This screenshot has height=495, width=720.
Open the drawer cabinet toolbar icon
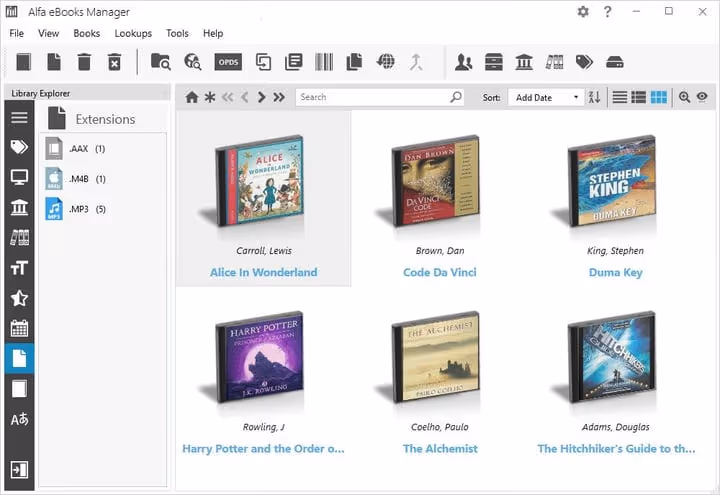(x=494, y=62)
